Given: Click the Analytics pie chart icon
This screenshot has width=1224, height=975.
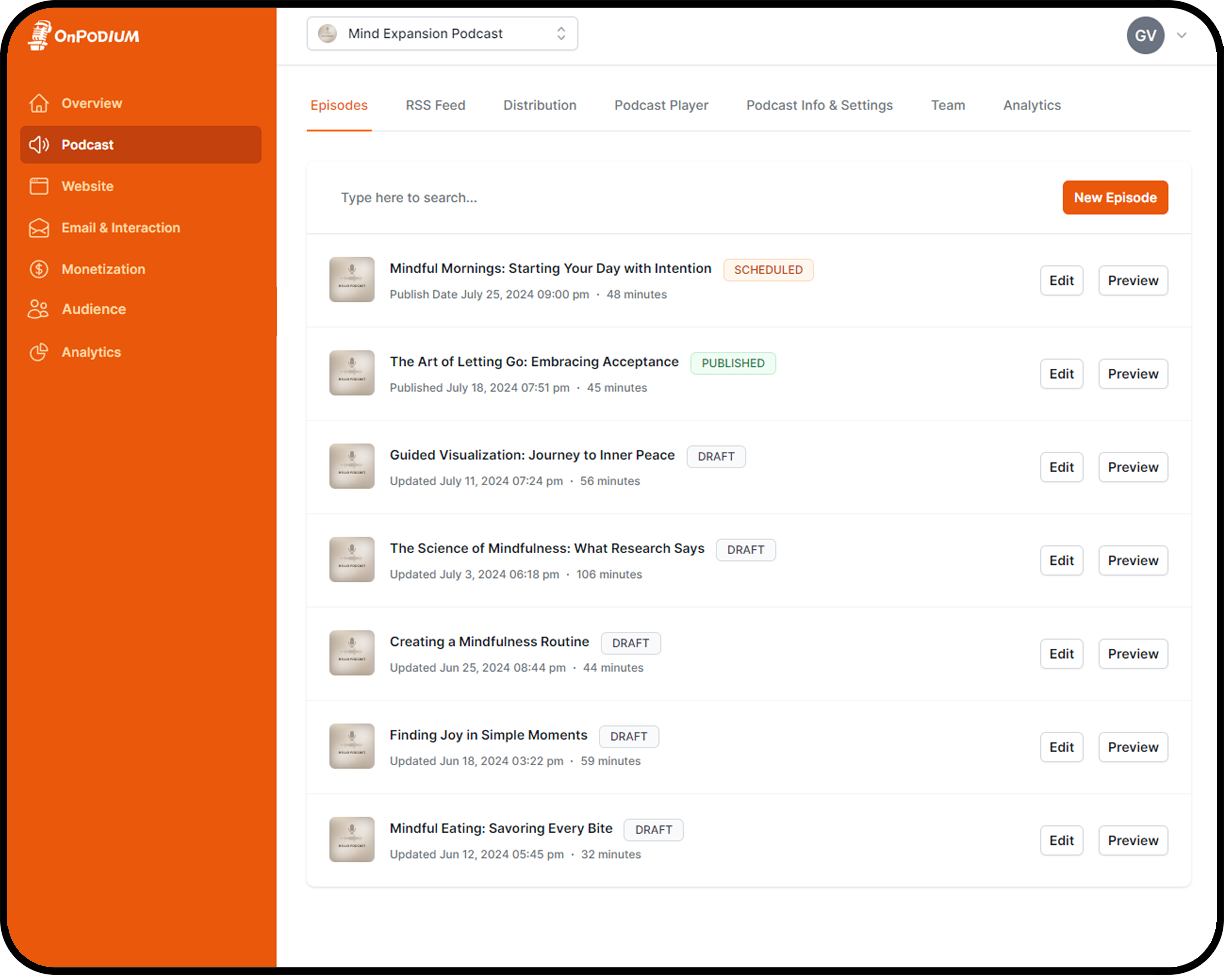Looking at the screenshot, I should [x=39, y=352].
